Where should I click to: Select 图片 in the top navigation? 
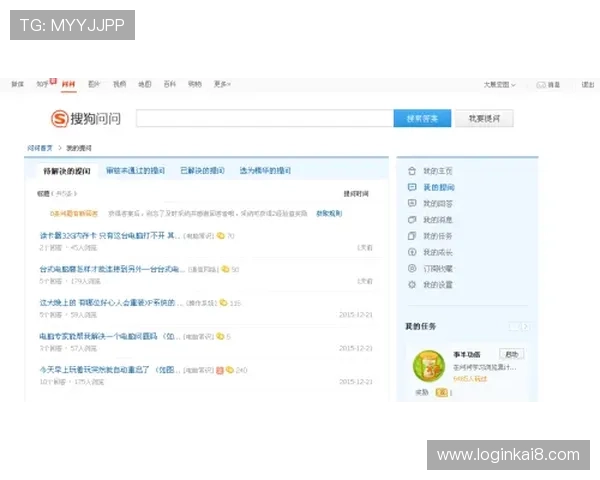(94, 84)
